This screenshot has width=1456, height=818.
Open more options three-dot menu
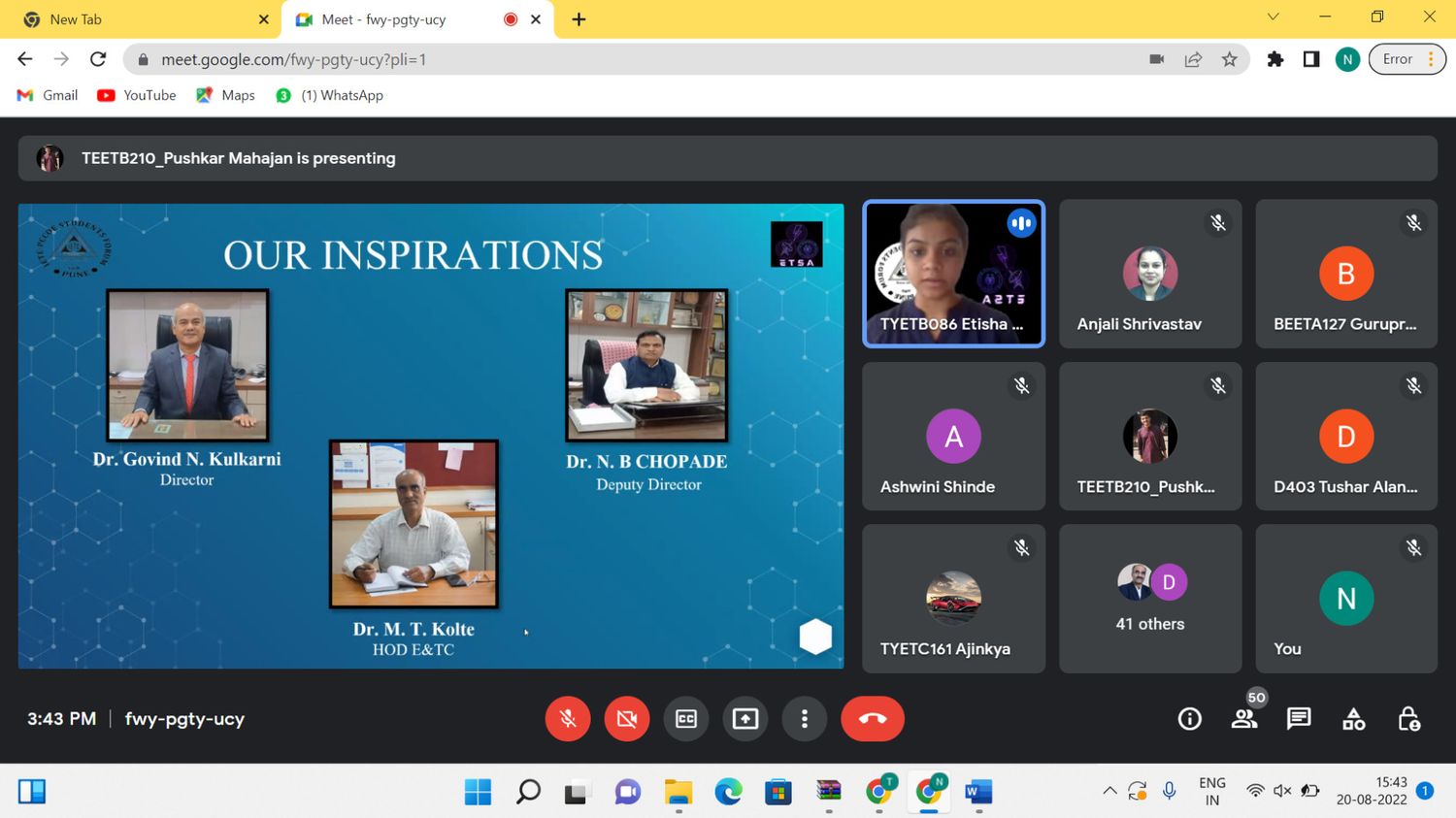pos(804,719)
